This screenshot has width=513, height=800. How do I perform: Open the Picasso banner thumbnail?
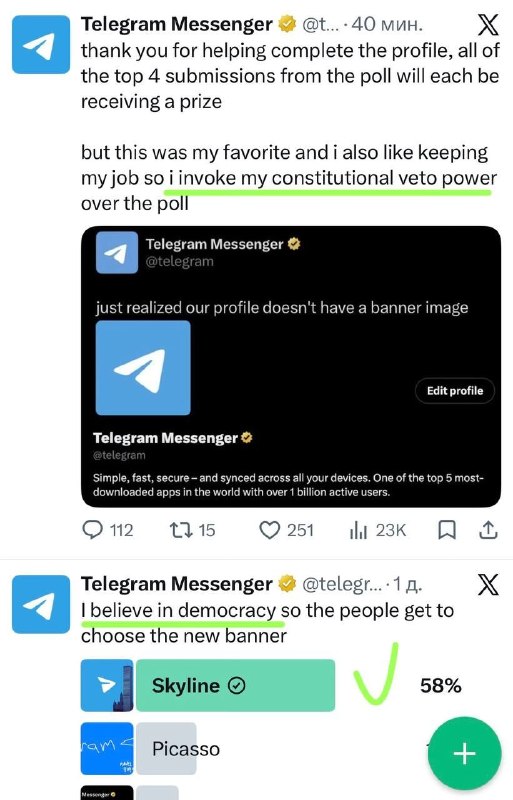107,748
